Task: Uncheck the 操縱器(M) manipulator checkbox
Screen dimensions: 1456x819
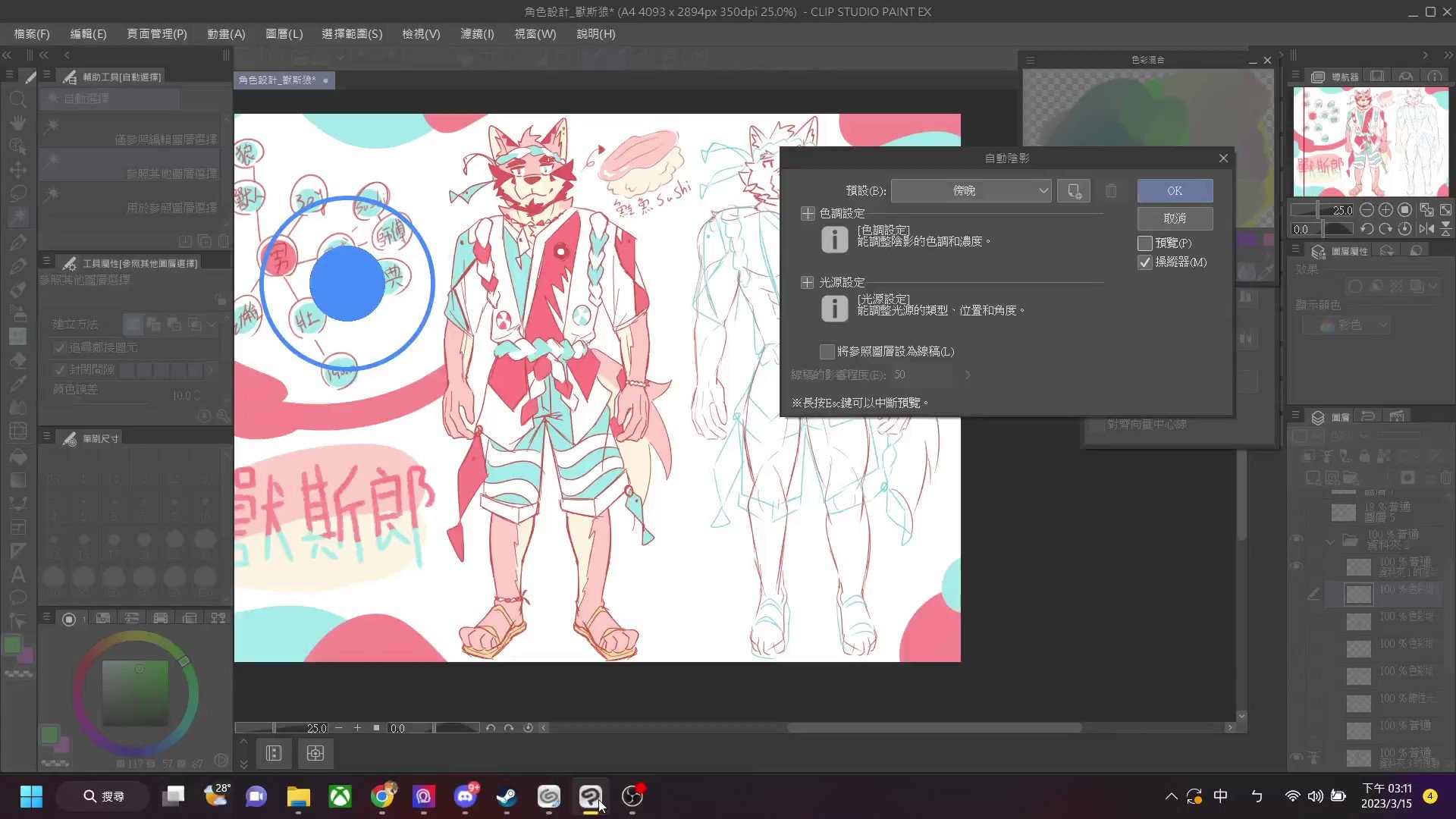Action: click(1145, 262)
